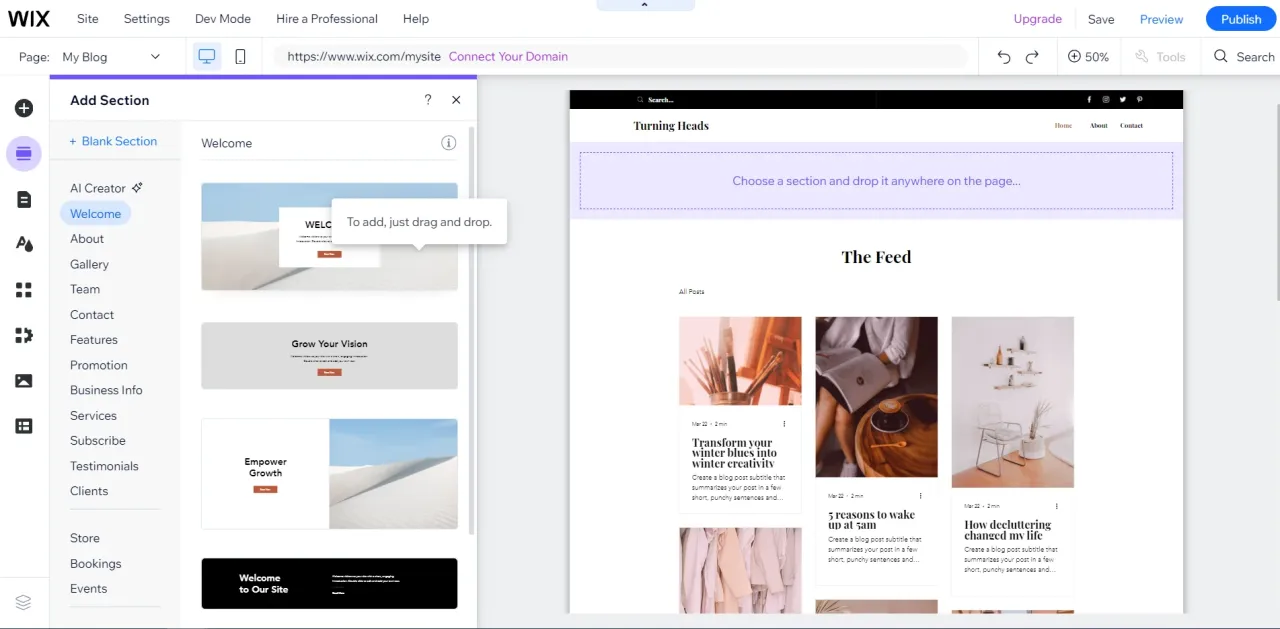The height and width of the screenshot is (629, 1280).
Task: Collapse the top toolbar with the chevron
Action: coord(645,5)
